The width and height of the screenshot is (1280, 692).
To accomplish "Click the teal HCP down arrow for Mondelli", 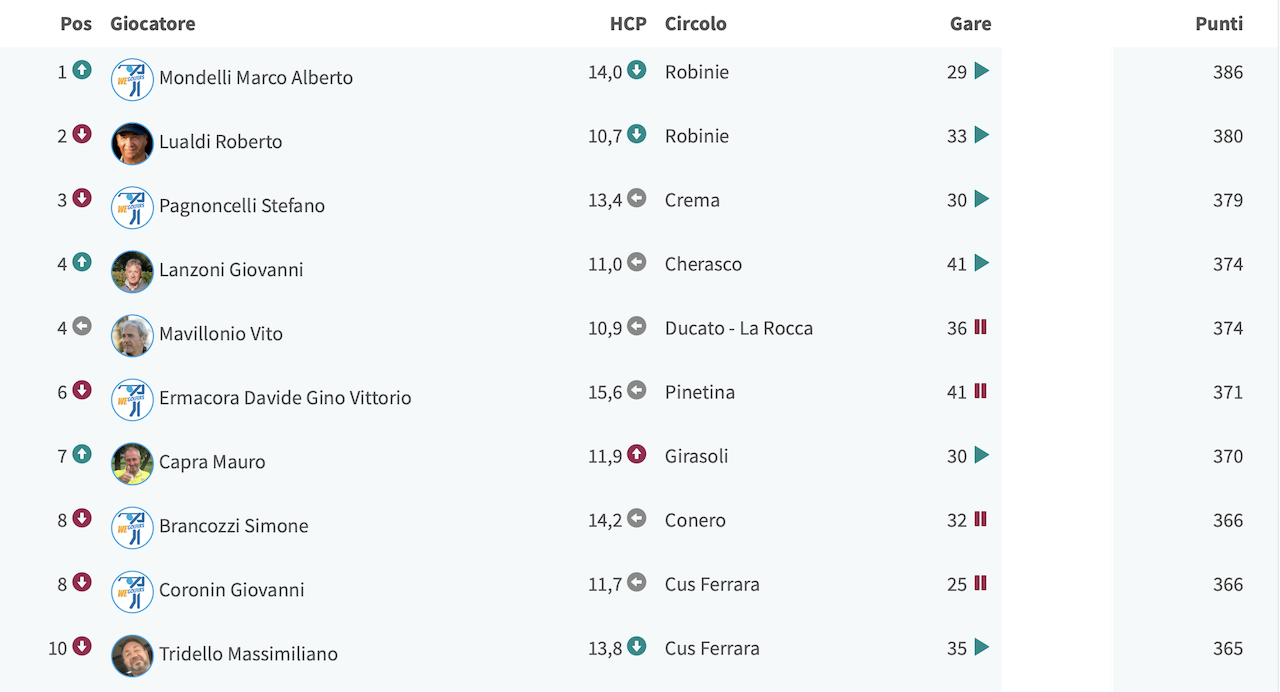I will (x=636, y=70).
